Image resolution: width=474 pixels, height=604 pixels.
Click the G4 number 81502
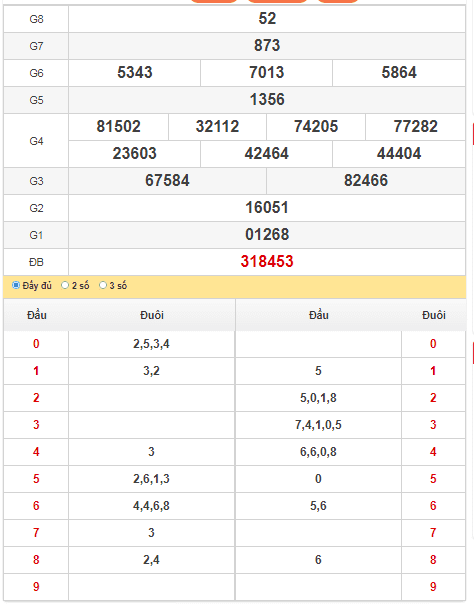click(x=118, y=126)
